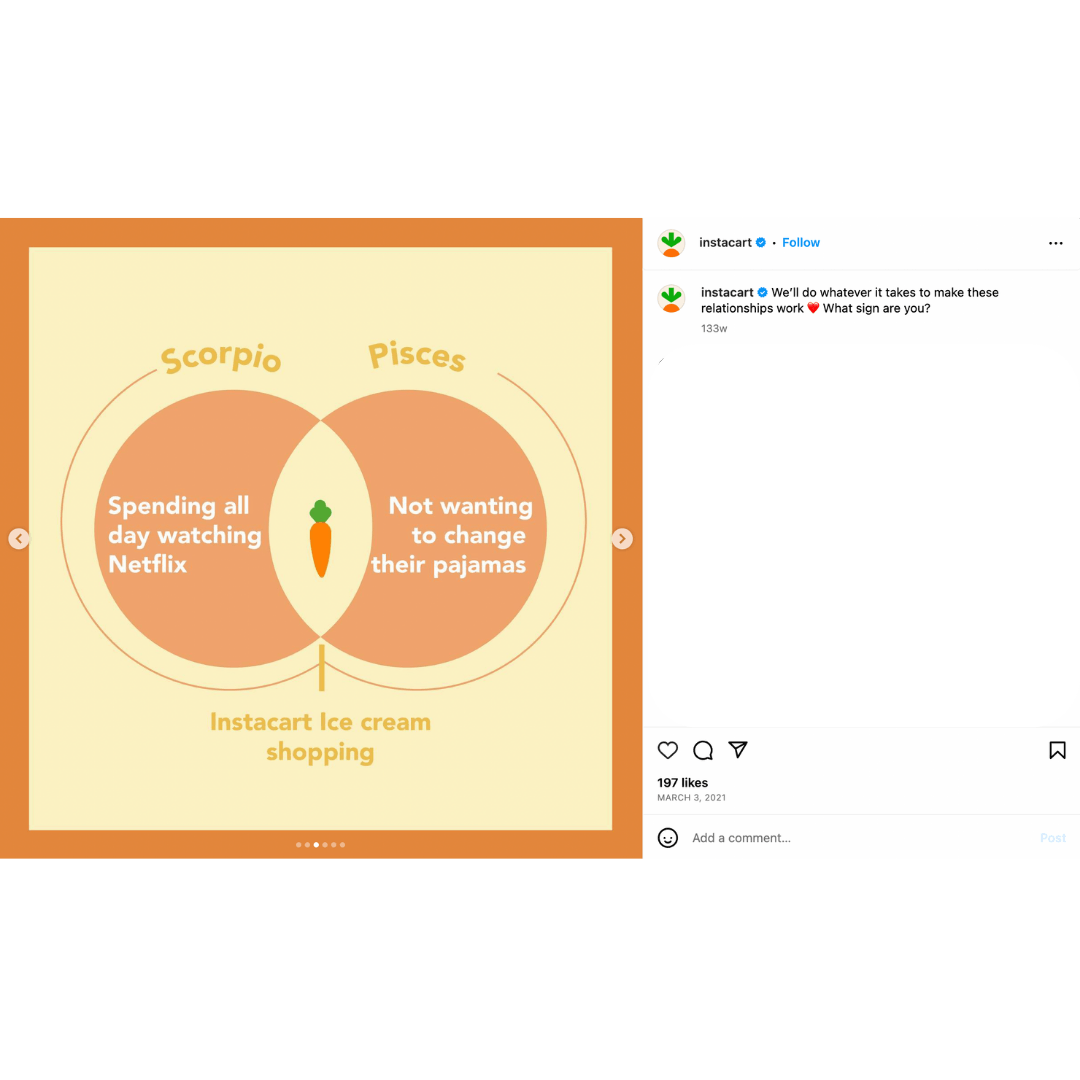
Task: Click the 'Instacart Ice cream shopping' text
Action: 321,737
